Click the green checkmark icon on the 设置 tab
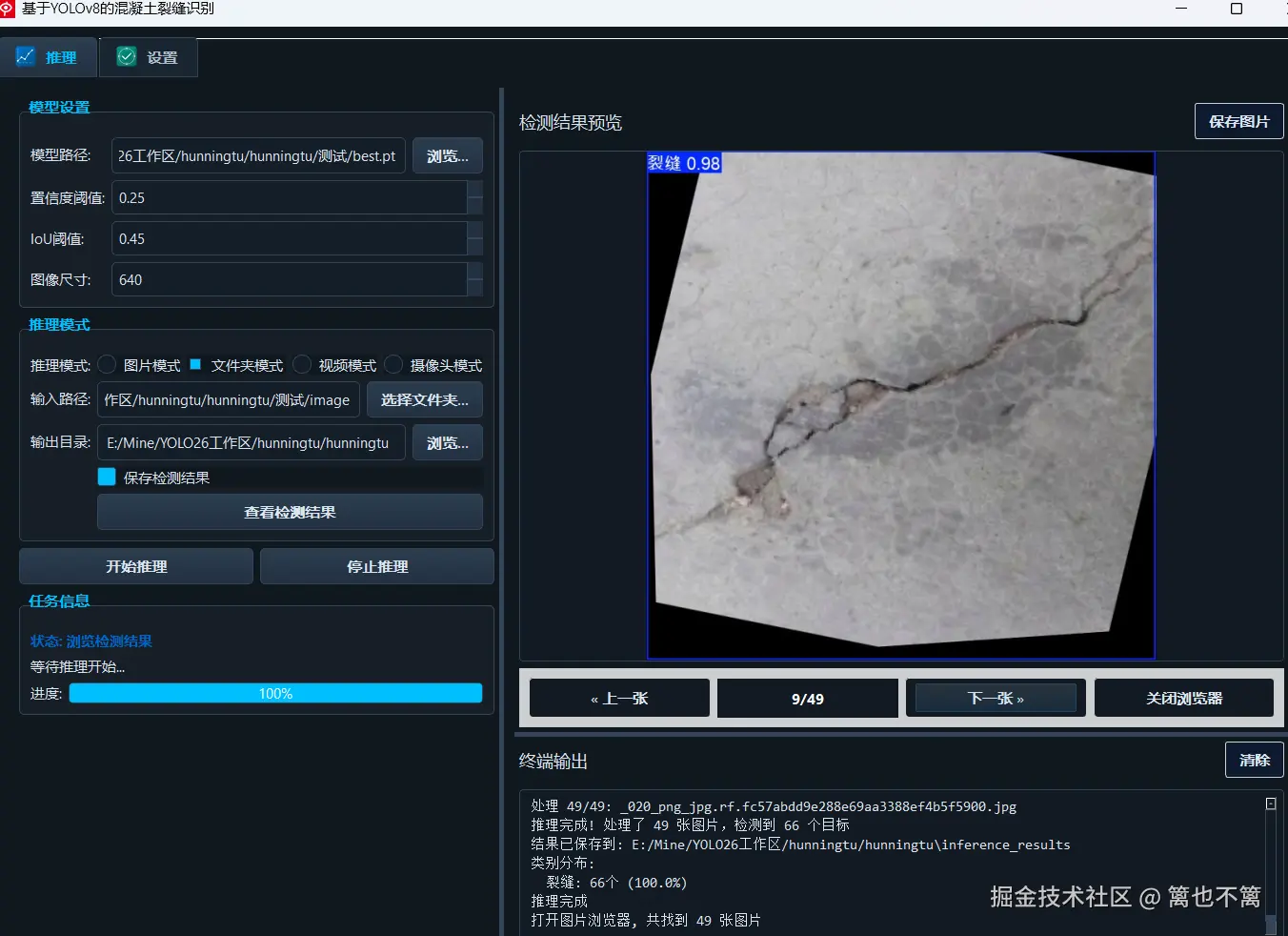Image resolution: width=1288 pixels, height=936 pixels. pyautogui.click(x=127, y=57)
